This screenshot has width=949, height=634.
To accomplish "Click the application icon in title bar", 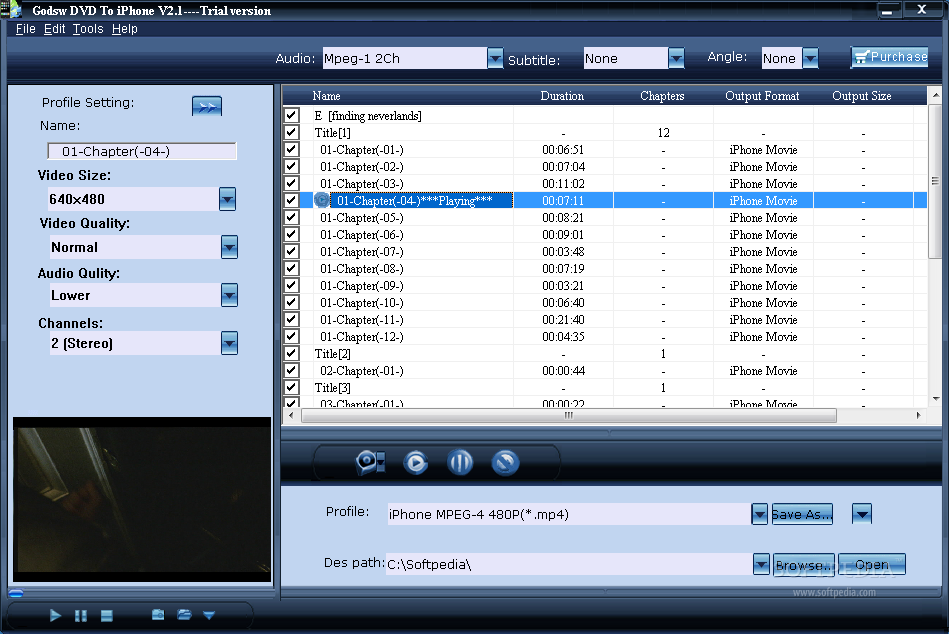I will coord(11,10).
